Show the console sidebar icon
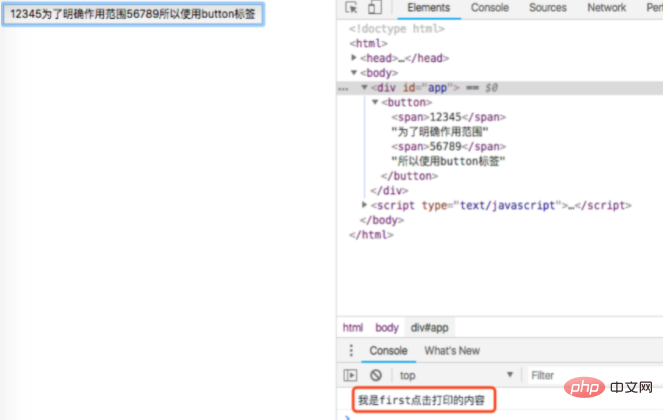 (x=350, y=375)
